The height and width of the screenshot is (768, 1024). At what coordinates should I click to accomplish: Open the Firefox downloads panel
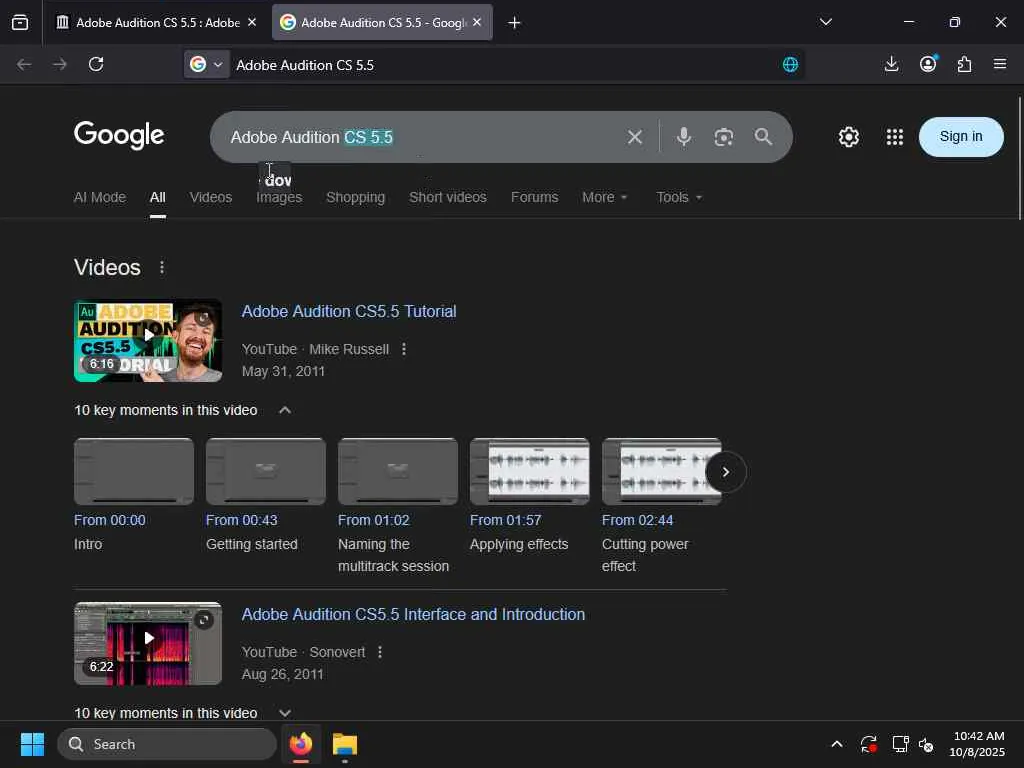click(891, 64)
